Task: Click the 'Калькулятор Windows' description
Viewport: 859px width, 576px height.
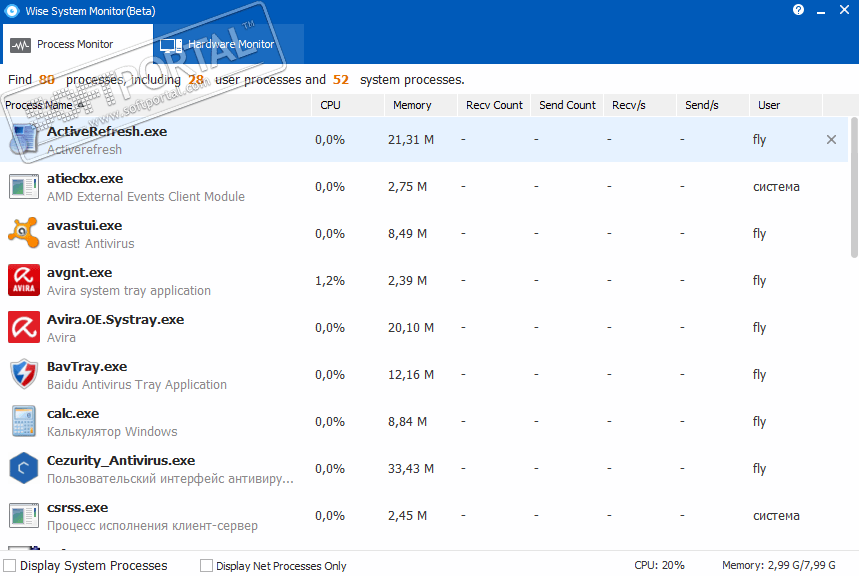Action: 112,432
